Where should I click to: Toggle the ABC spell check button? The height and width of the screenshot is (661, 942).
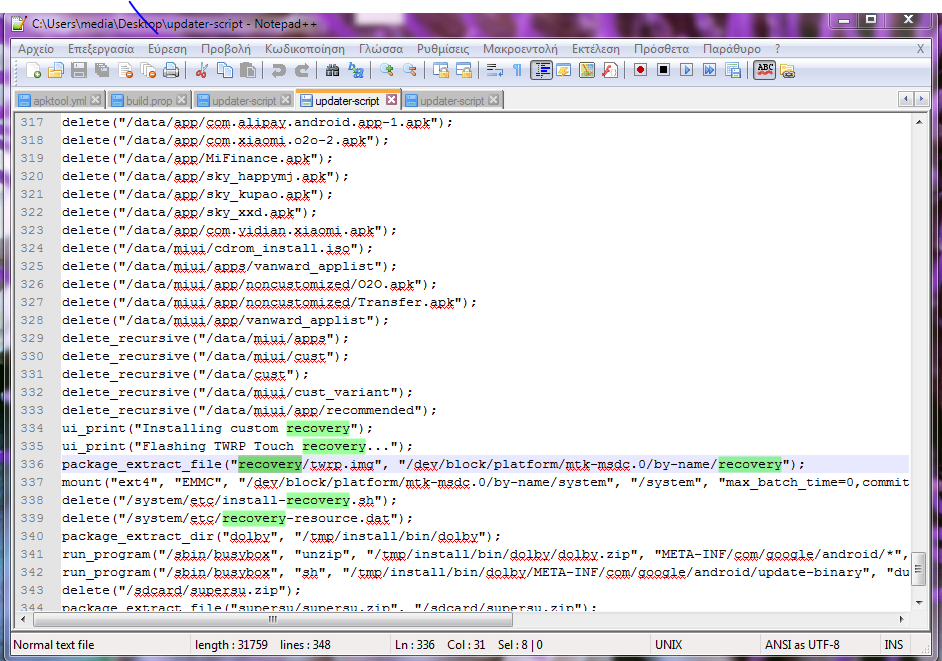765,70
